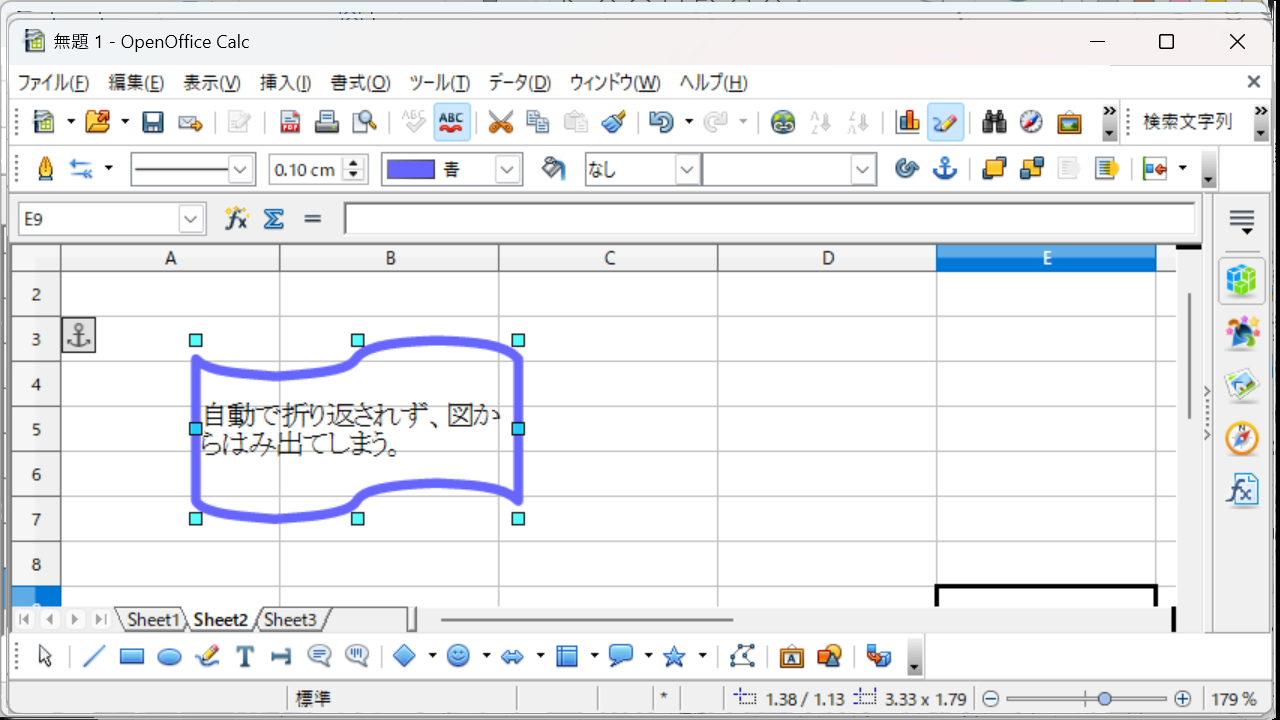Viewport: 1280px width, 720px height.
Task: Click the Rotate icon in drawing toolbar
Action: (907, 169)
